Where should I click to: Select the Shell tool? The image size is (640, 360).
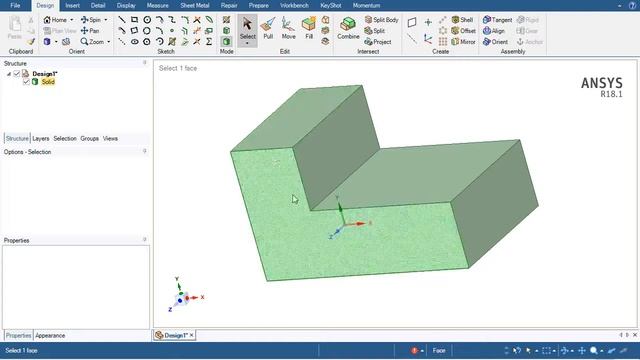[x=462, y=20]
